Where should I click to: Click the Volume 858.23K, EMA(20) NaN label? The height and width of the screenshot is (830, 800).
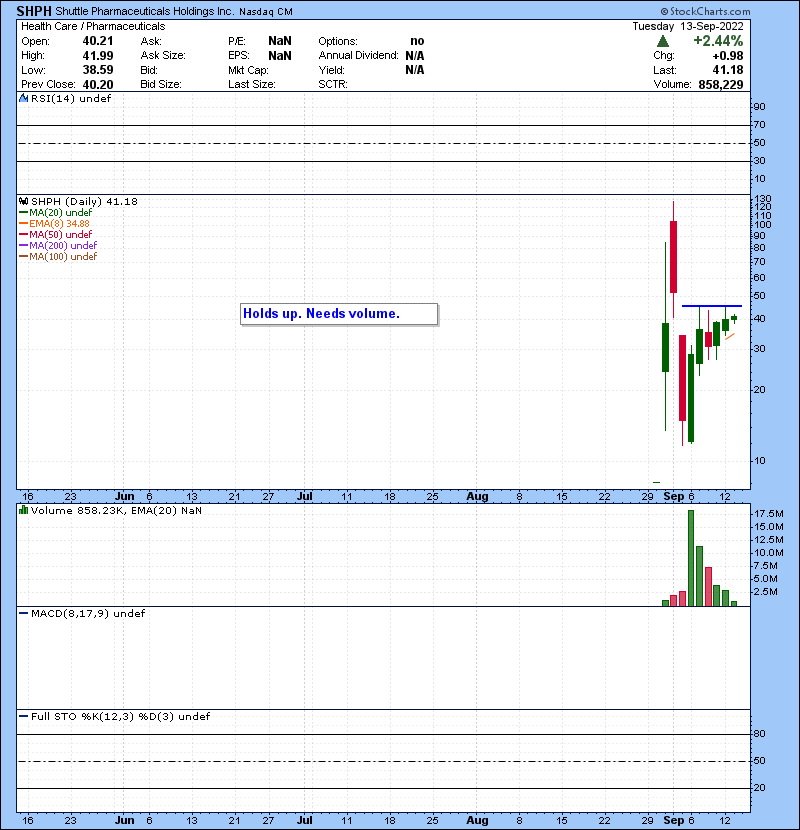[x=116, y=511]
